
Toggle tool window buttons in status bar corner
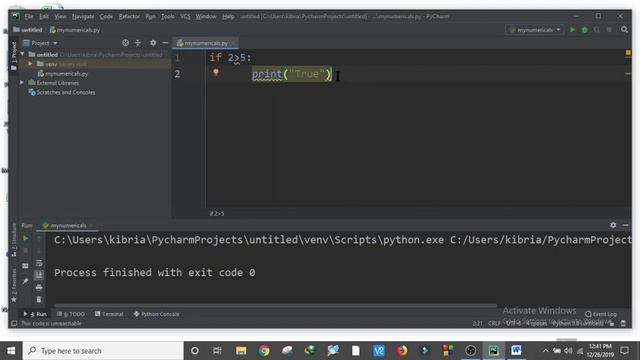[14, 323]
